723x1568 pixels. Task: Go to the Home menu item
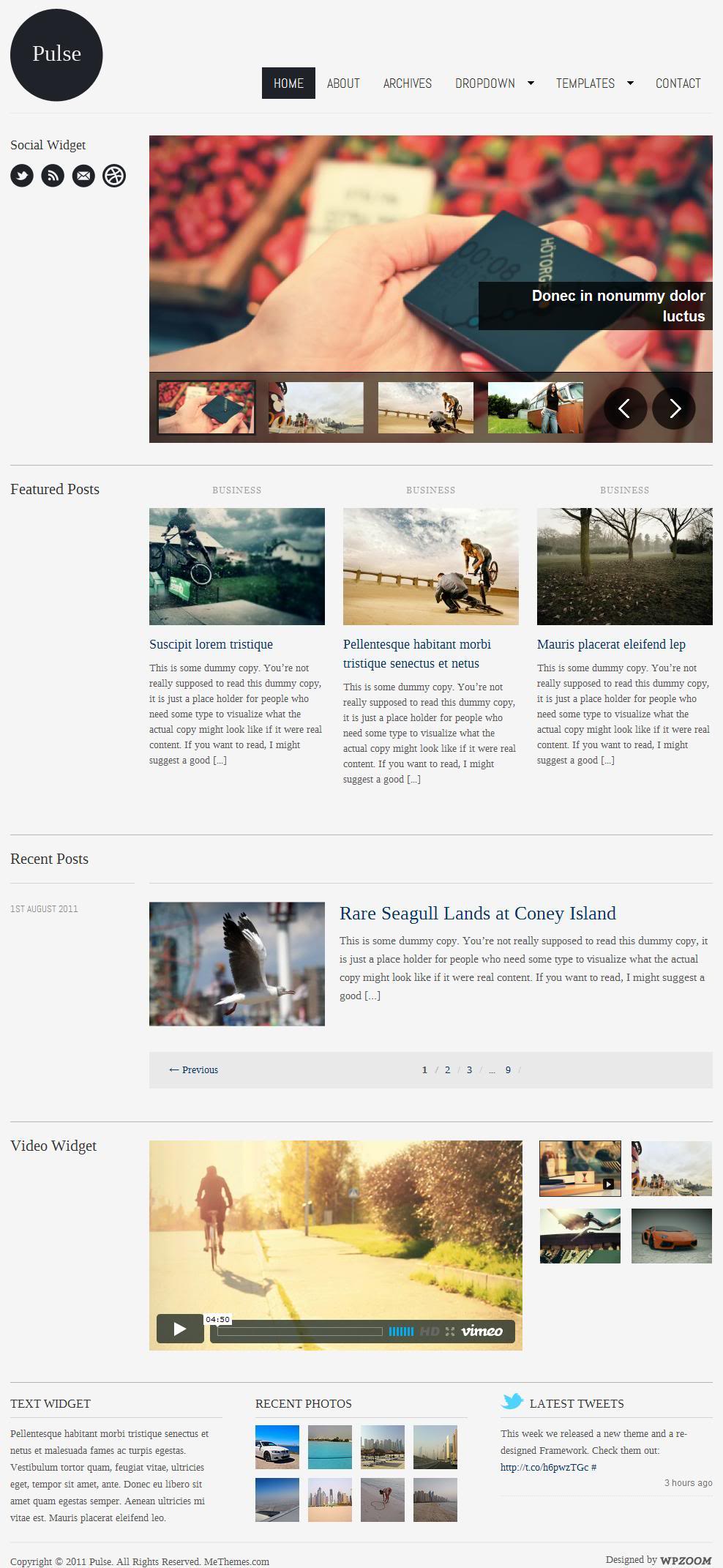pos(288,83)
